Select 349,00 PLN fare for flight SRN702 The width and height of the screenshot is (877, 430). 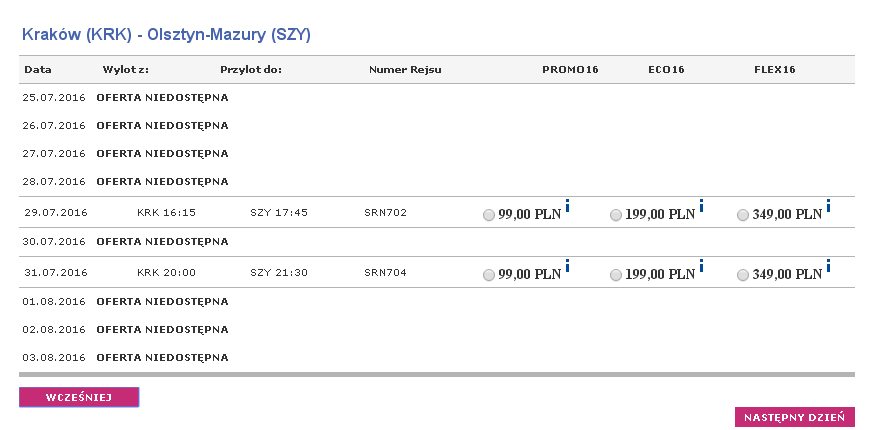click(x=743, y=215)
